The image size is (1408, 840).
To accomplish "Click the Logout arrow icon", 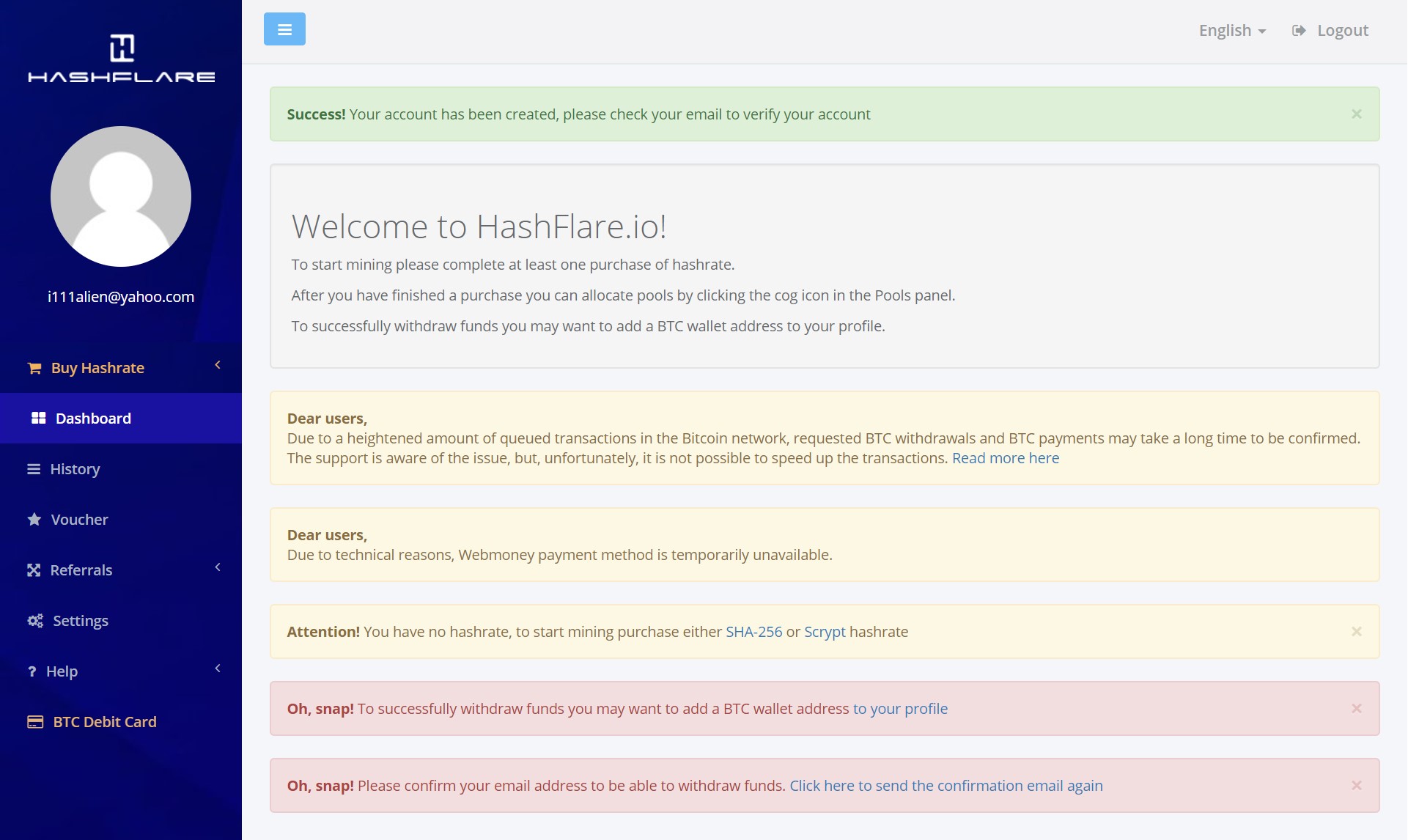I will pos(1299,30).
